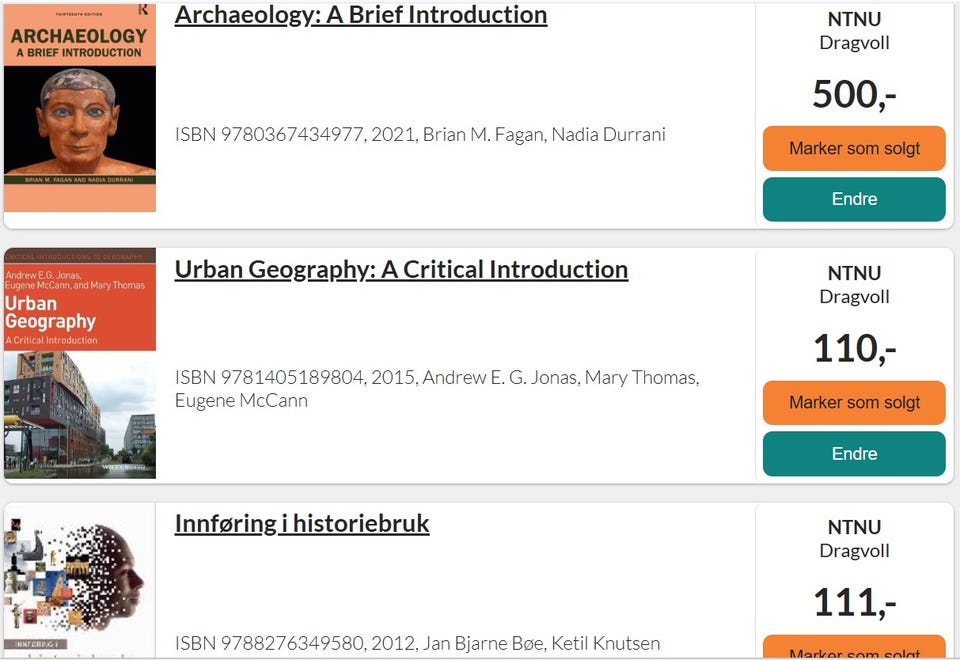
Task: Open the Archaeology: A Brief Introduction title link
Action: click(x=360, y=15)
